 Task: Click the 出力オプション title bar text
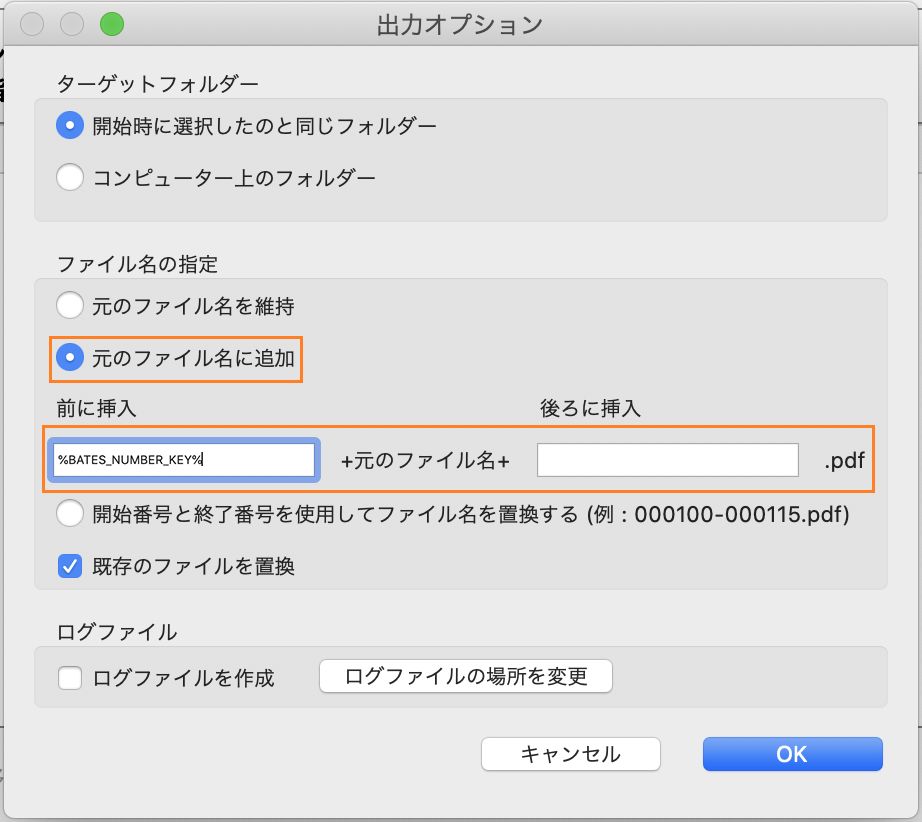coord(460,24)
